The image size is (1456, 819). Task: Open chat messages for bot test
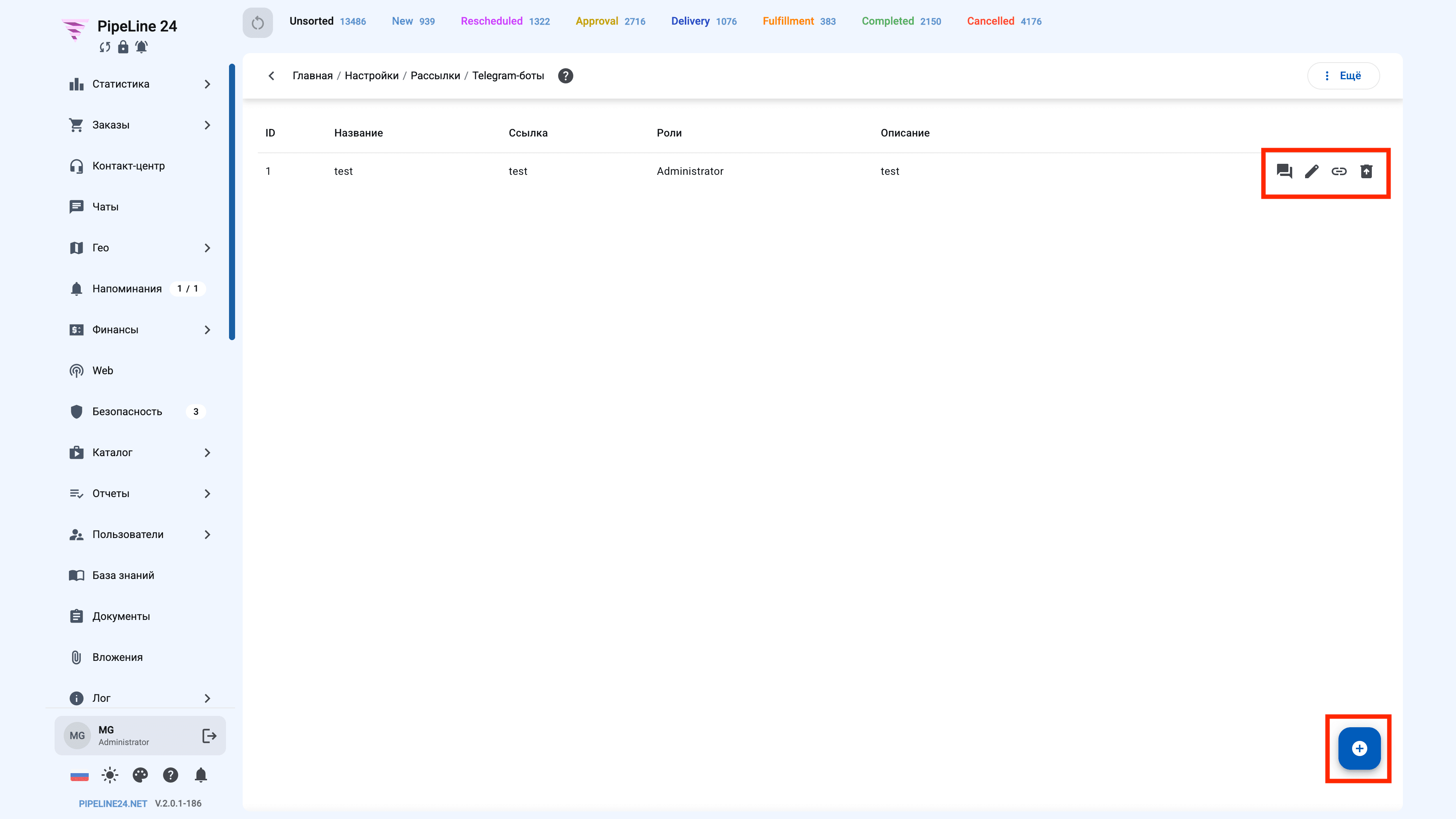pyautogui.click(x=1284, y=171)
